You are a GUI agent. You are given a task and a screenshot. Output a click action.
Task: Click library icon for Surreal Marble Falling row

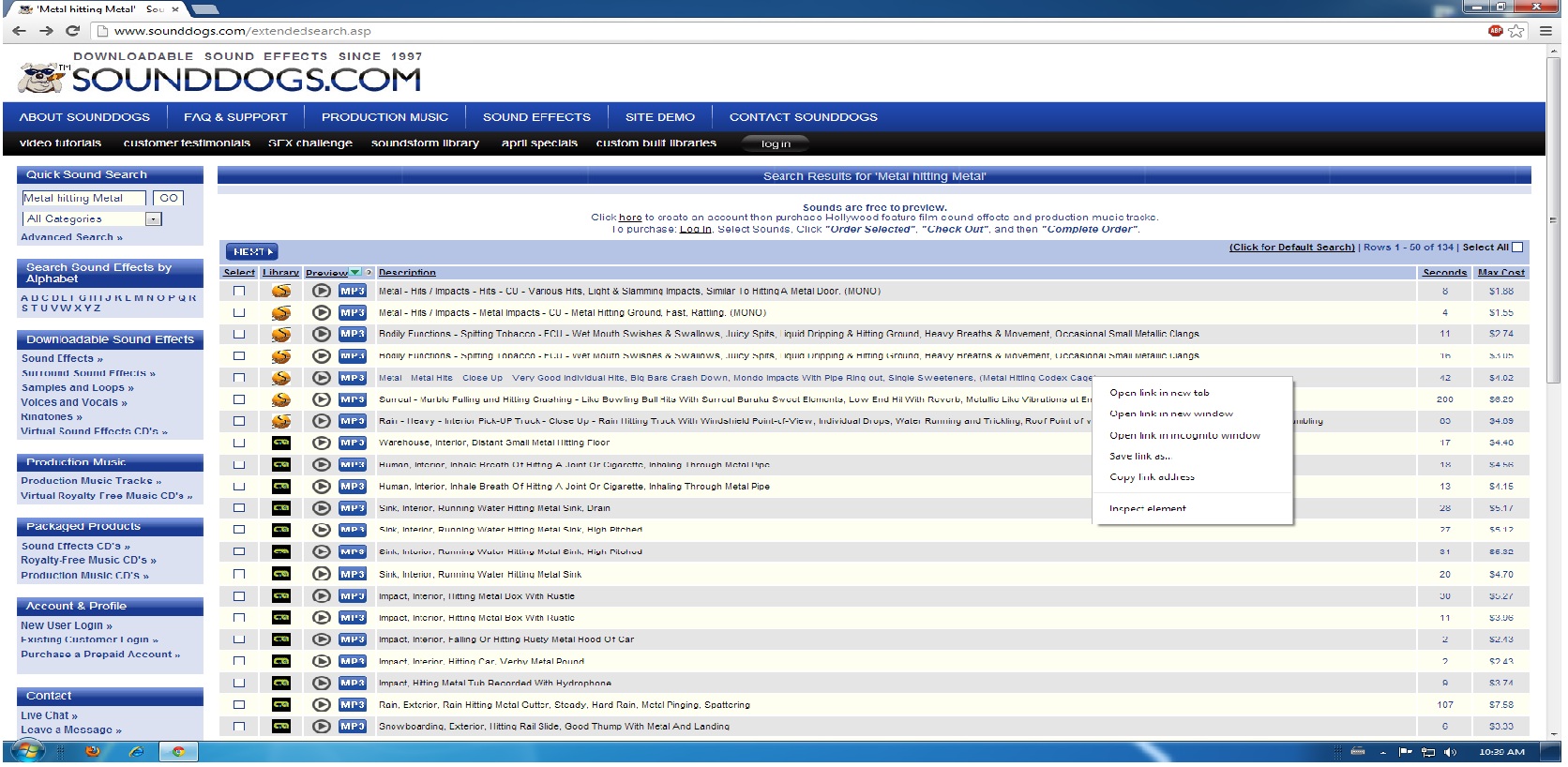tap(281, 399)
